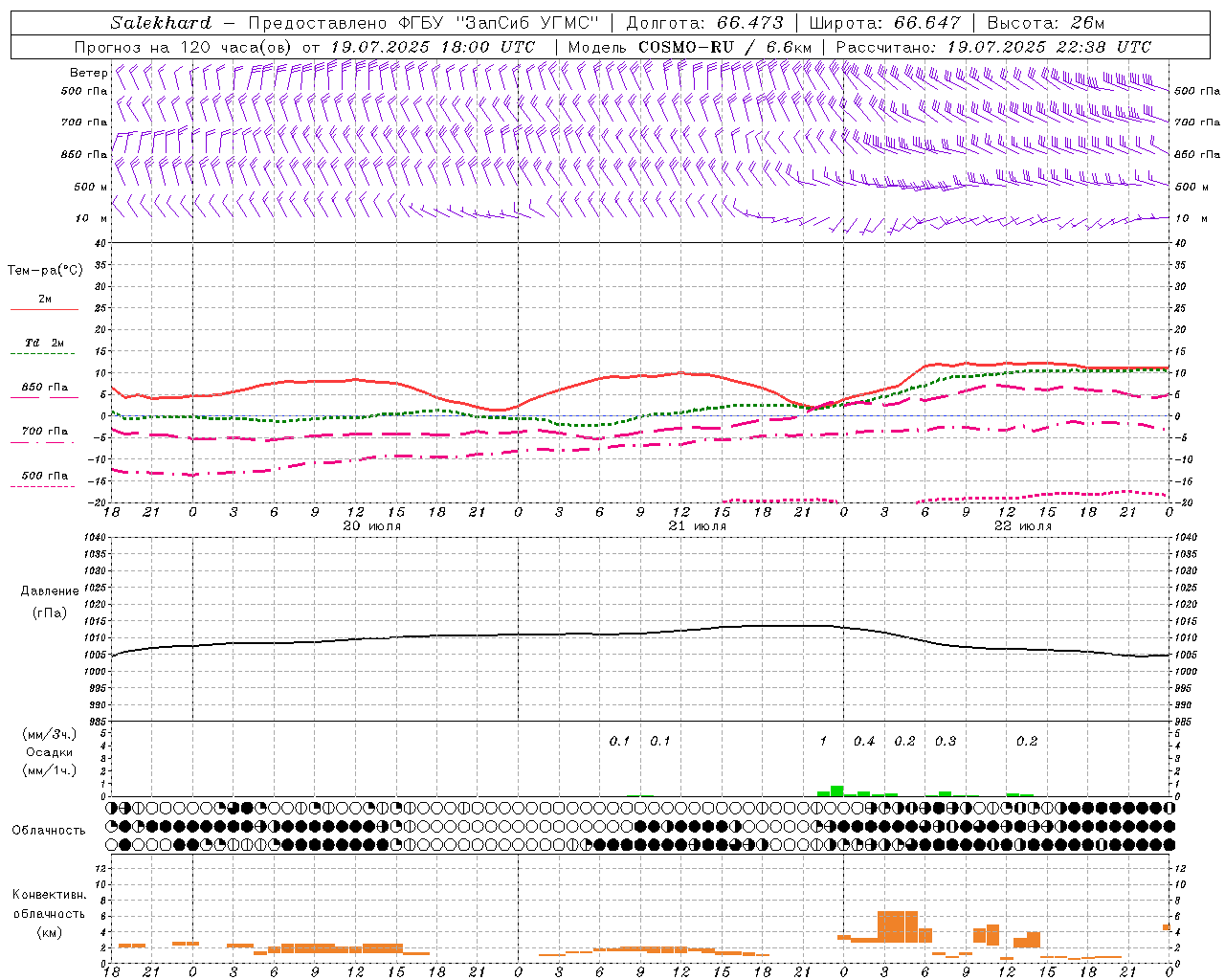Click the 22 июля date label
This screenshot has height=980, width=1225.
click(x=1022, y=526)
